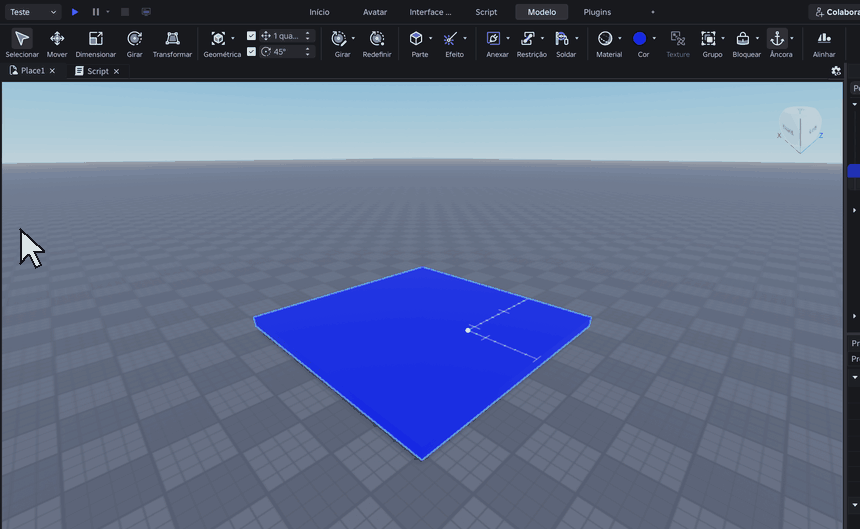
Task: Expand the pivot Girar dropdown arrow
Action: point(353,38)
